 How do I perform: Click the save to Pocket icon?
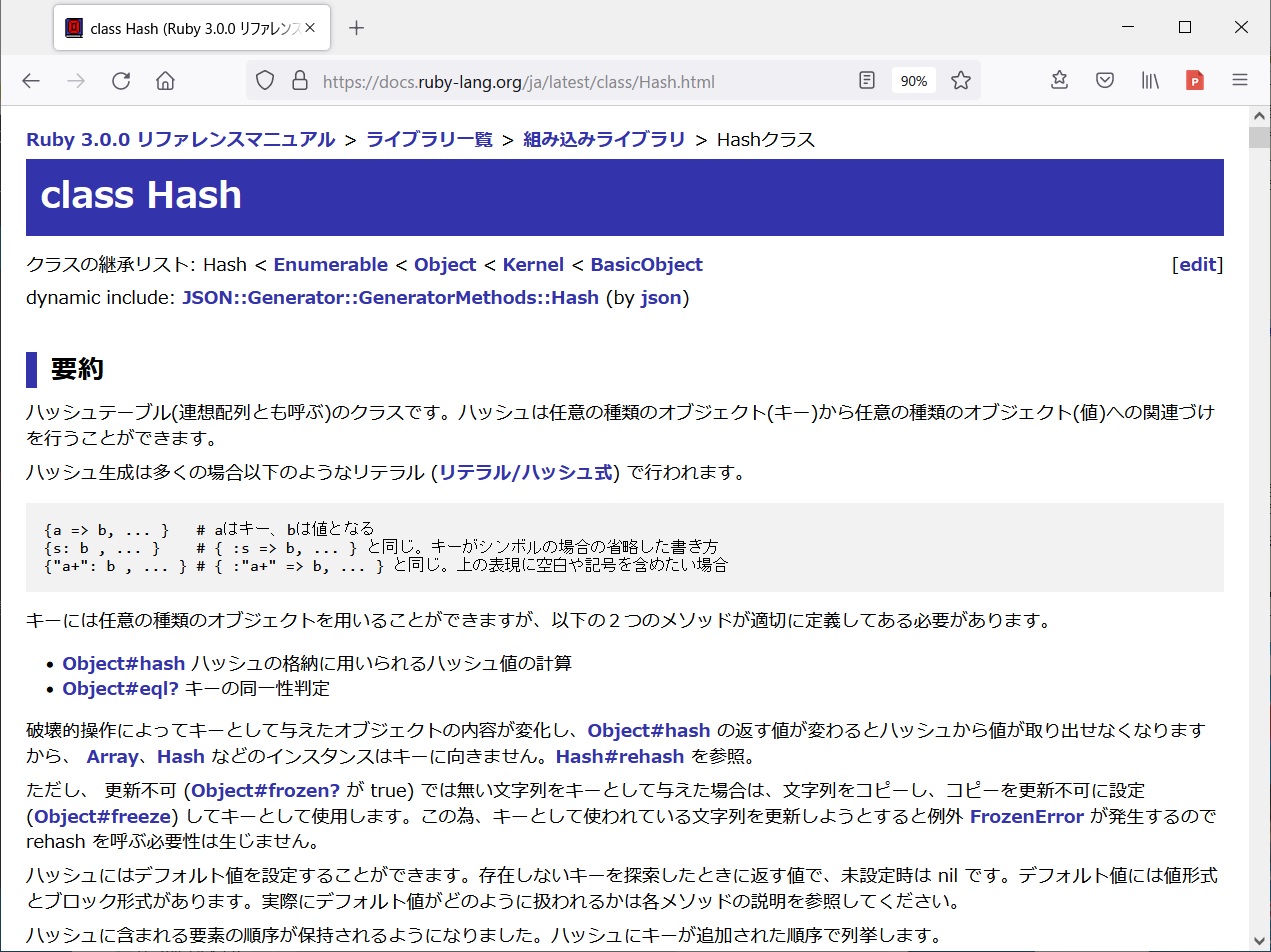1104,80
